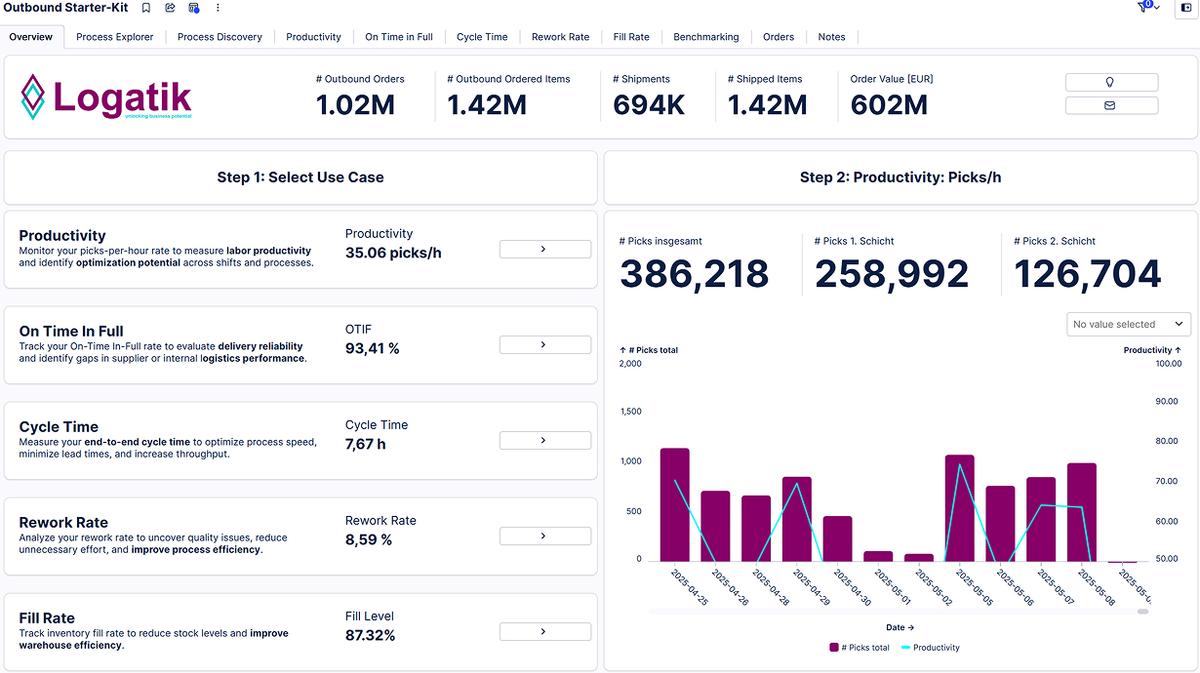
Task: Click the Rework Rate arrow button
Action: click(x=544, y=536)
